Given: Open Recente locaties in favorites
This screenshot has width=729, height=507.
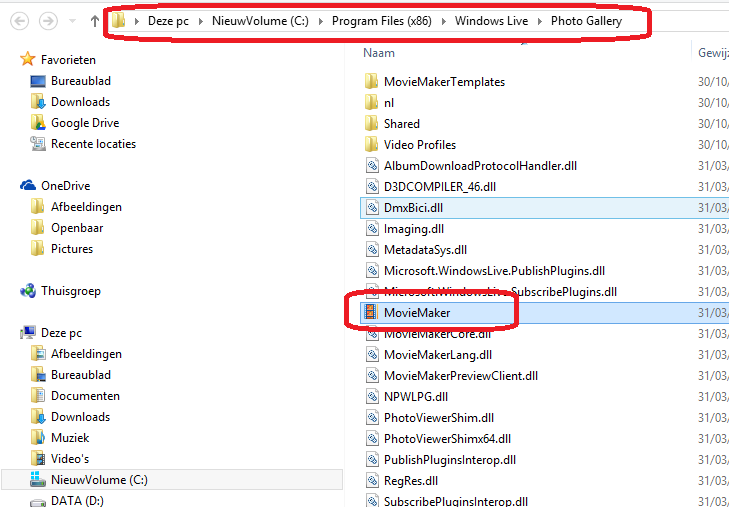Looking at the screenshot, I should point(93,144).
